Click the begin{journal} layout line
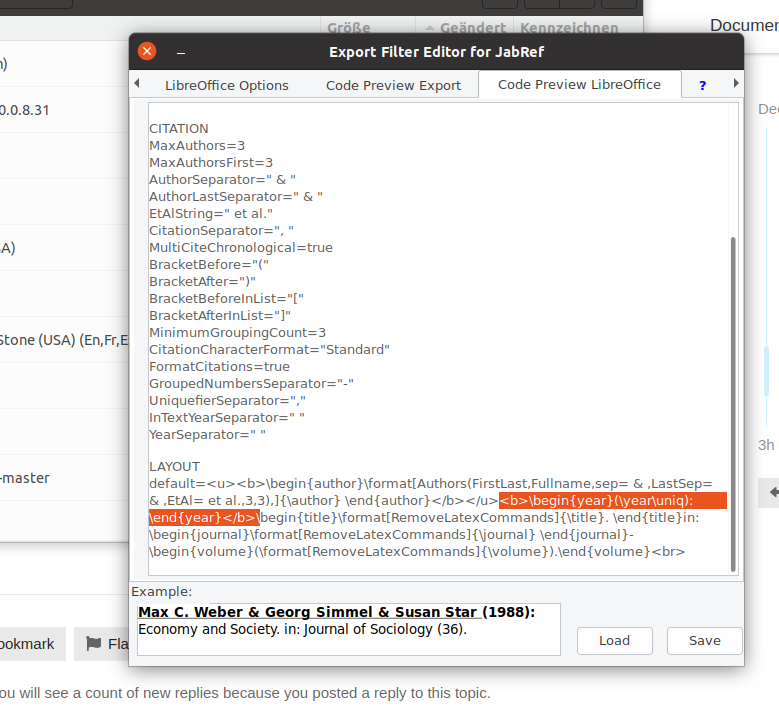 [x=391, y=535]
